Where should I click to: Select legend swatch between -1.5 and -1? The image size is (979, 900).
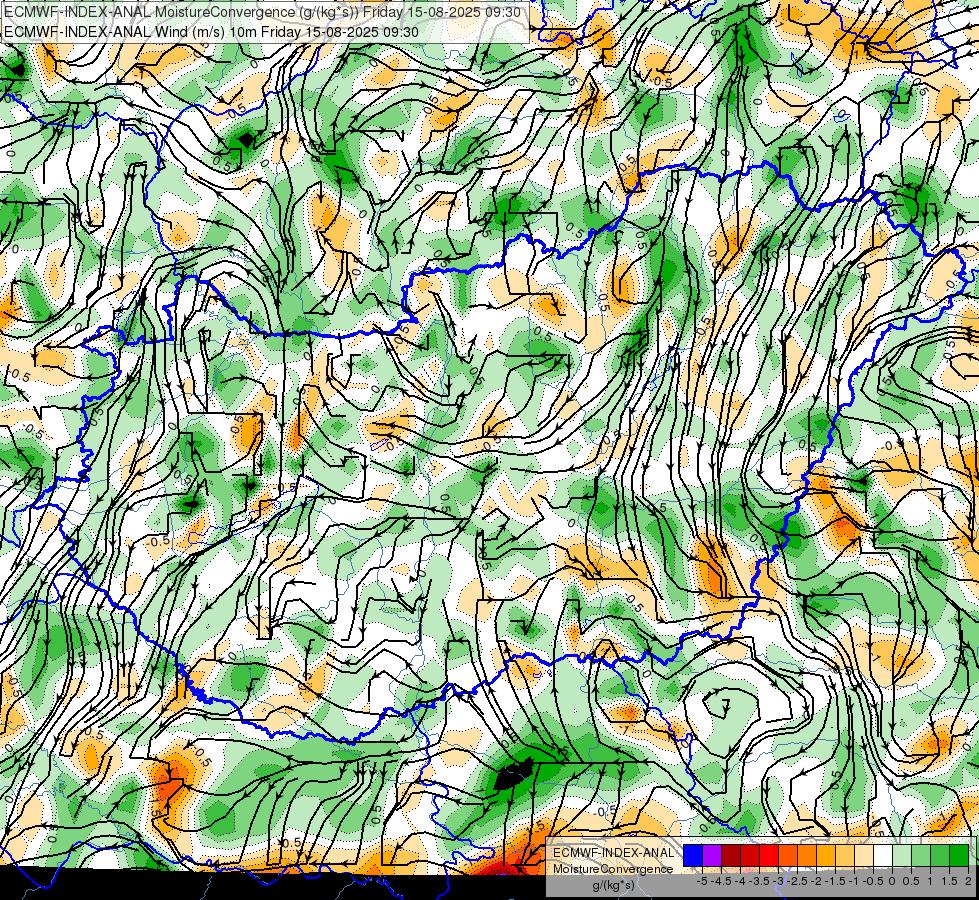(x=845, y=856)
